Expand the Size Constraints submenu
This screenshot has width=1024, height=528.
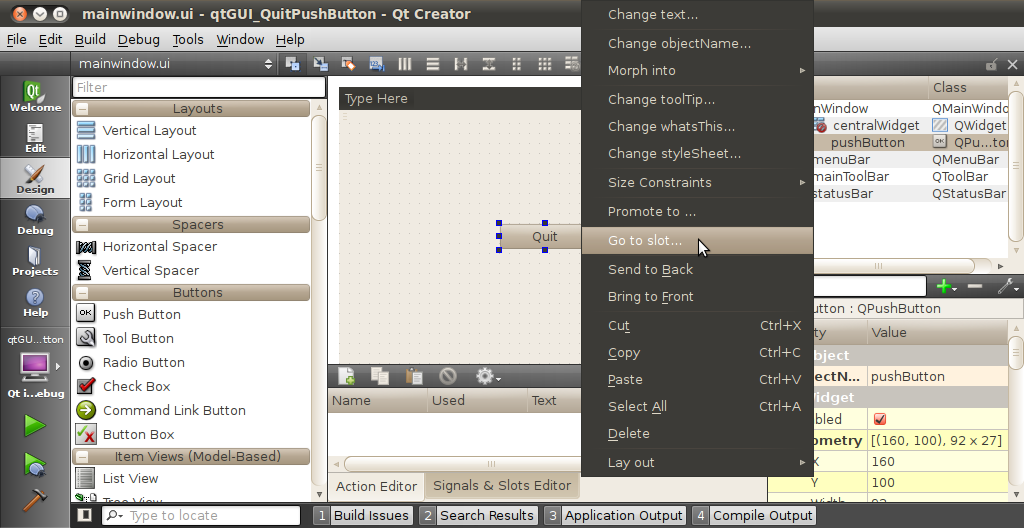pos(697,182)
